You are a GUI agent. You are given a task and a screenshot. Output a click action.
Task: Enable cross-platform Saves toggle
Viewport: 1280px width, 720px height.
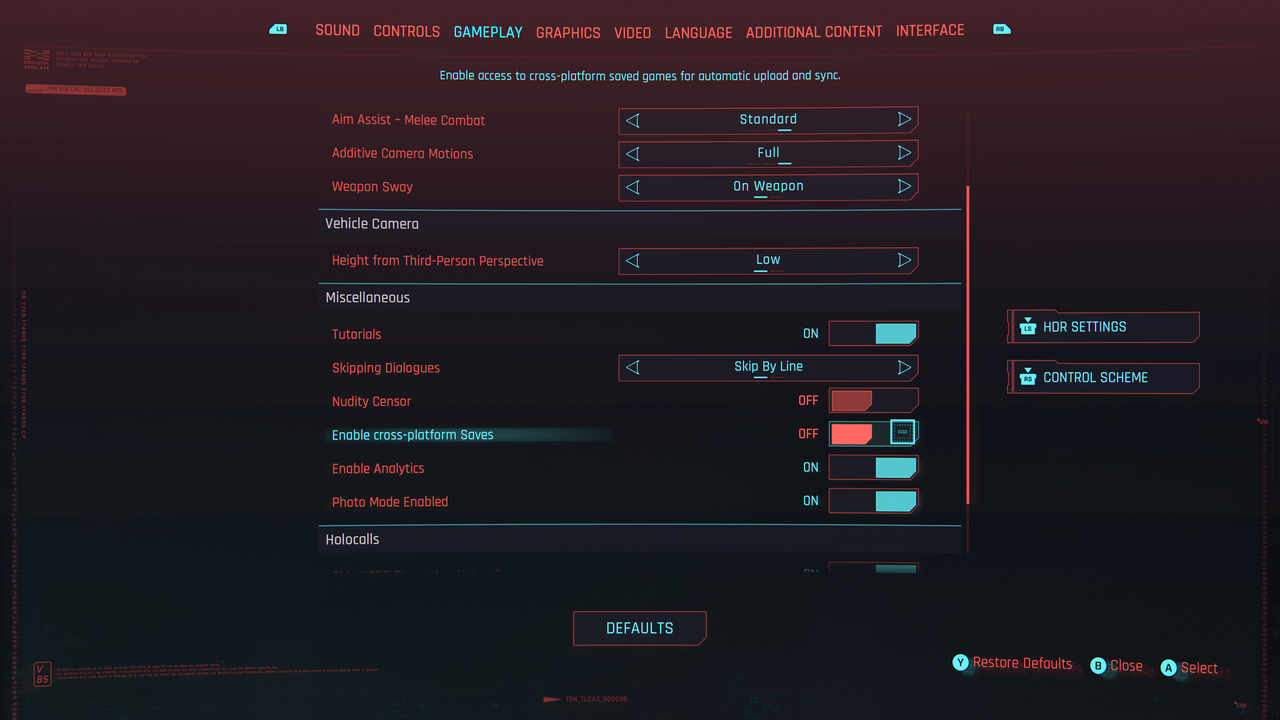click(873, 434)
